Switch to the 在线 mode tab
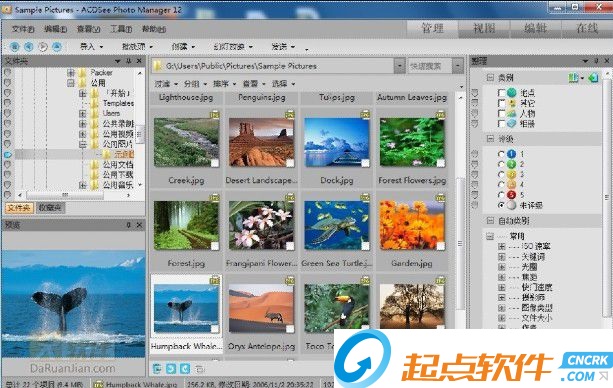Screen dimensions: 613x388 click(x=587, y=29)
